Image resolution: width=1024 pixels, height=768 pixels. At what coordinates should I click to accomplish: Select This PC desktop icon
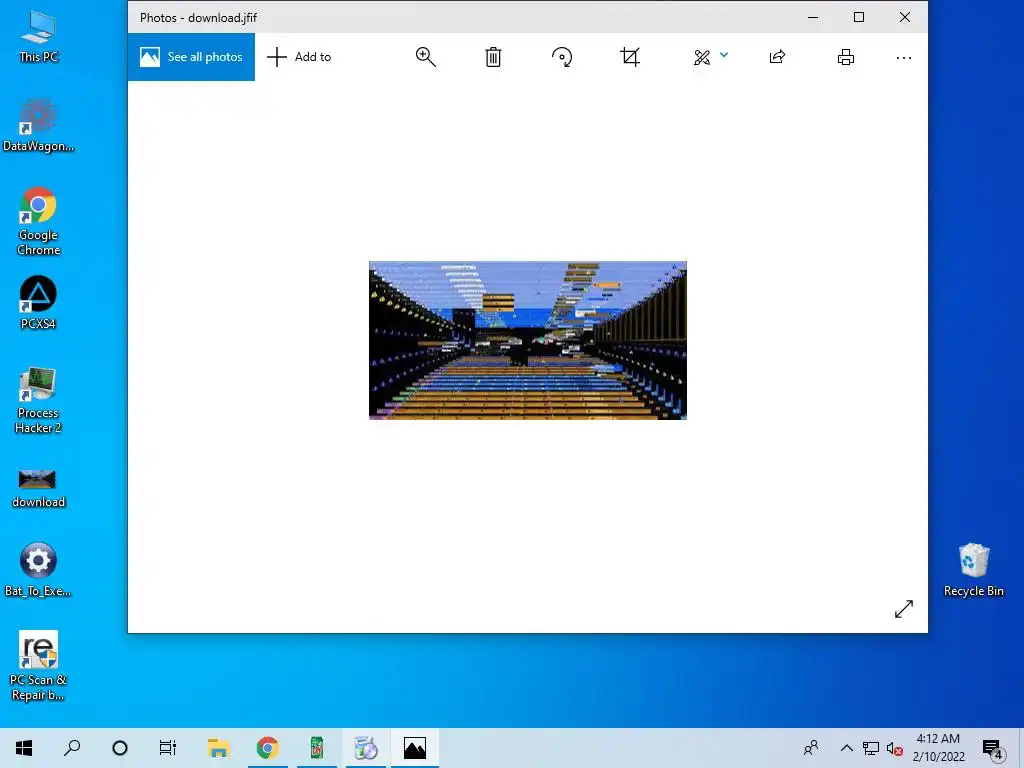39,37
